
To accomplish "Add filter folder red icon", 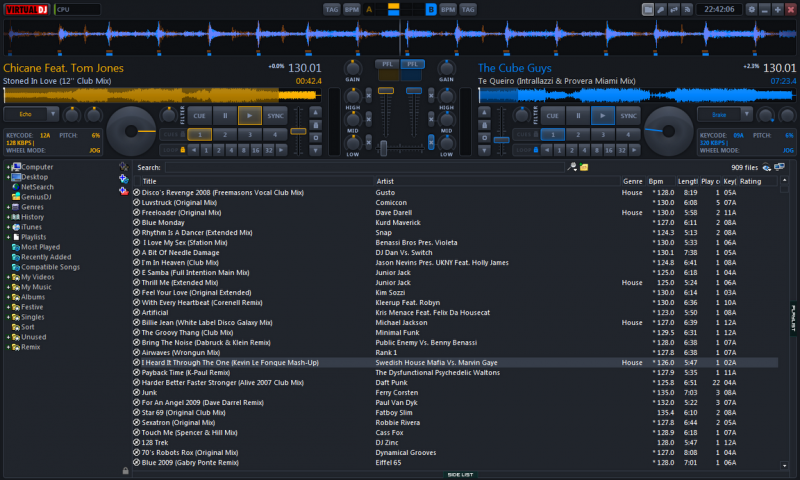I will (x=123, y=191).
